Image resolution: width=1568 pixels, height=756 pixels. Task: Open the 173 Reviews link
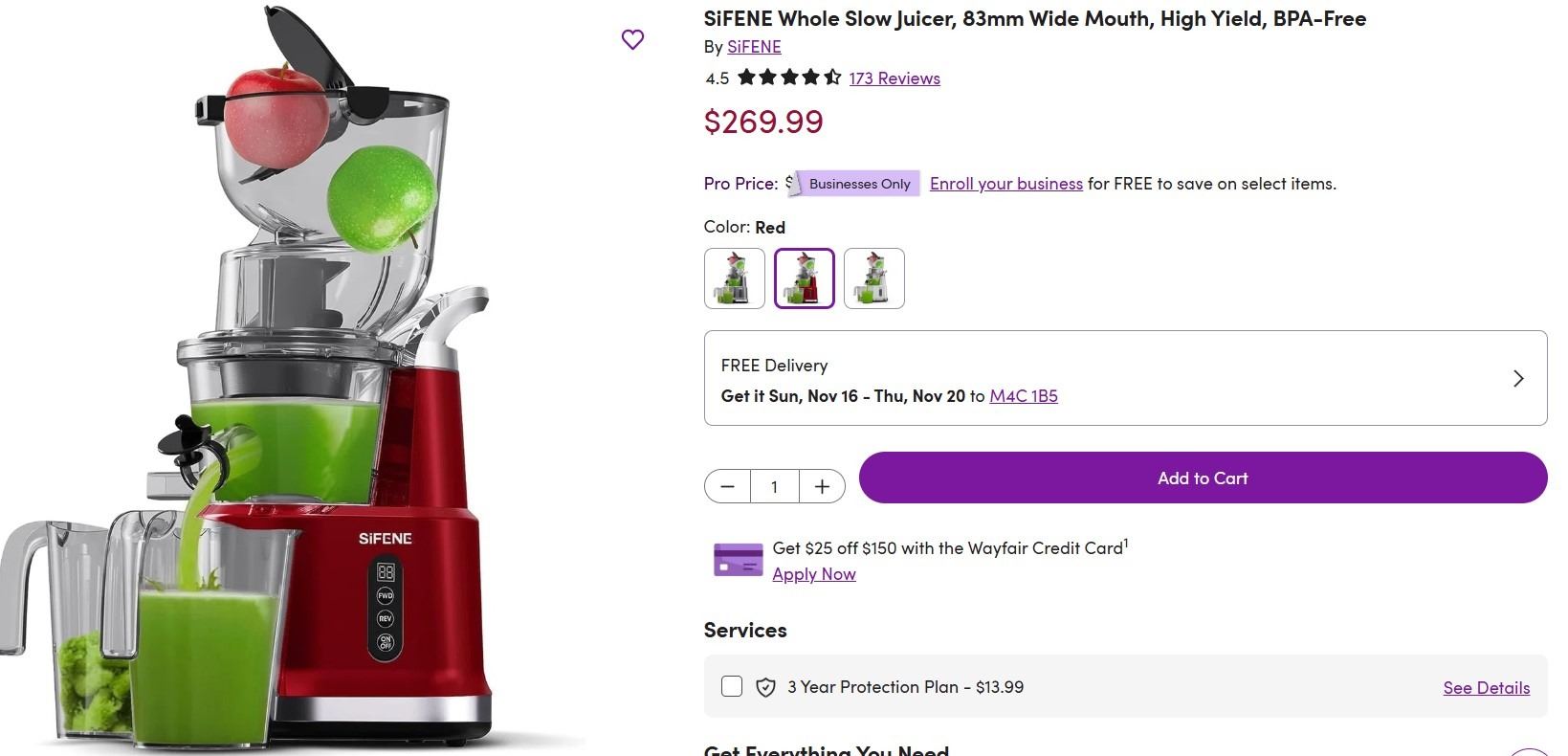pyautogui.click(x=894, y=78)
